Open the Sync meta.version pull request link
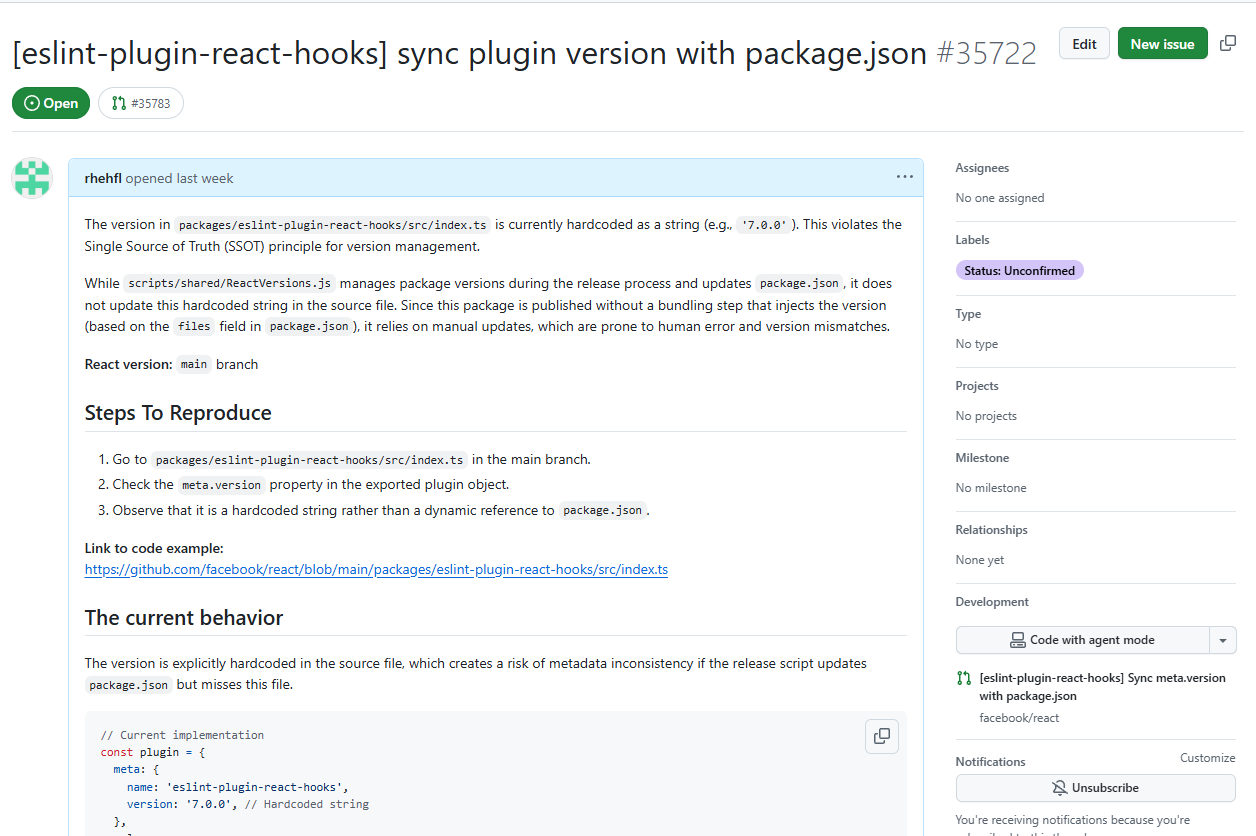The width and height of the screenshot is (1256, 836). [1102, 686]
